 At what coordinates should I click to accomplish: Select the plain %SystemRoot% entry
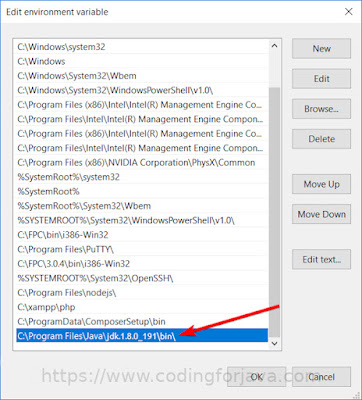click(142, 192)
